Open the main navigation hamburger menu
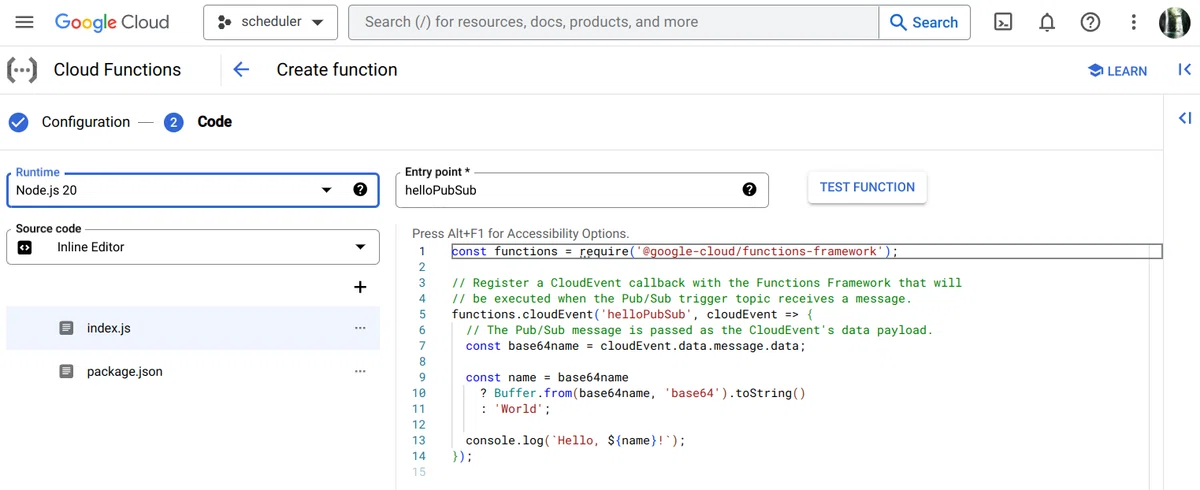This screenshot has height=490, width=1200. [x=25, y=22]
